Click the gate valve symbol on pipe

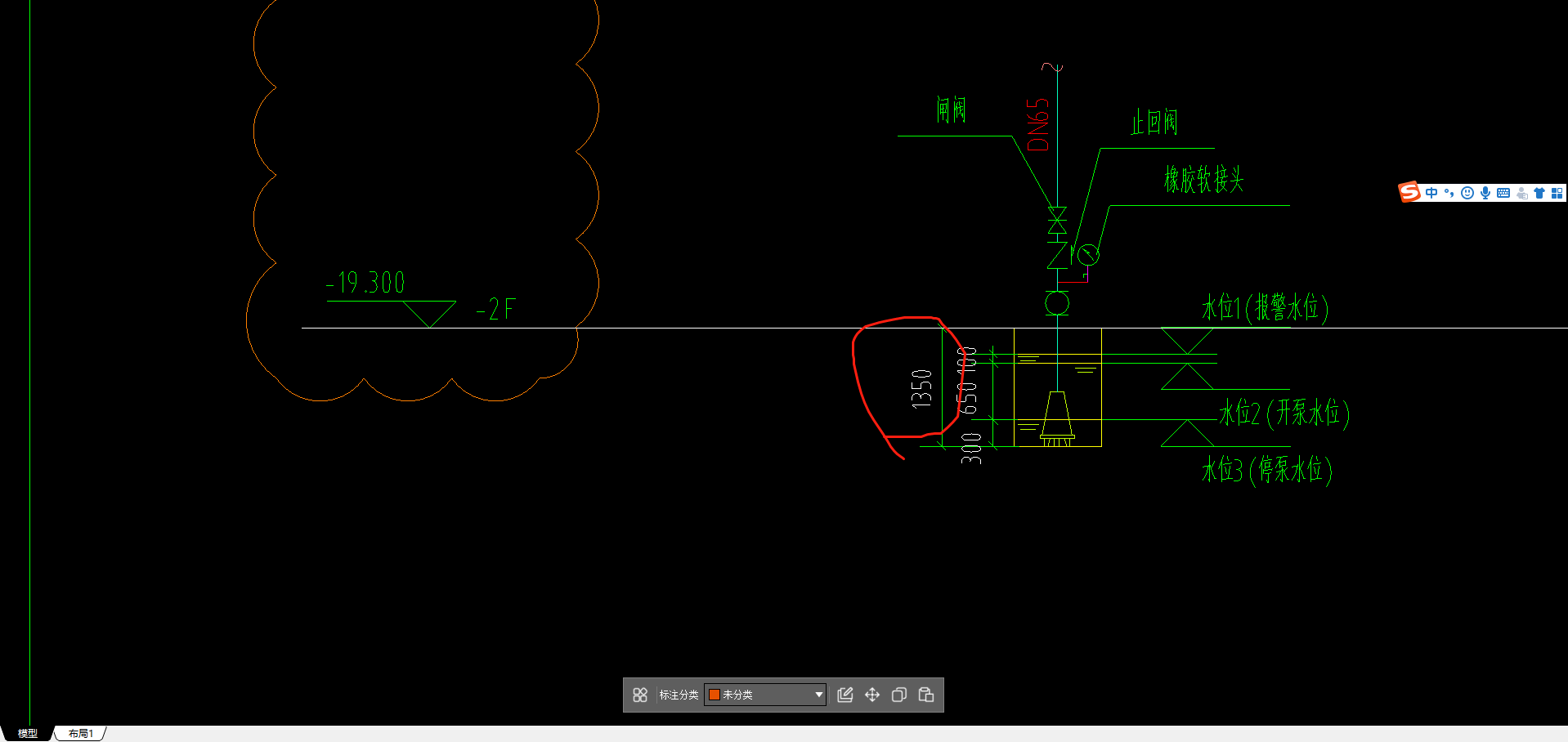click(x=1057, y=221)
